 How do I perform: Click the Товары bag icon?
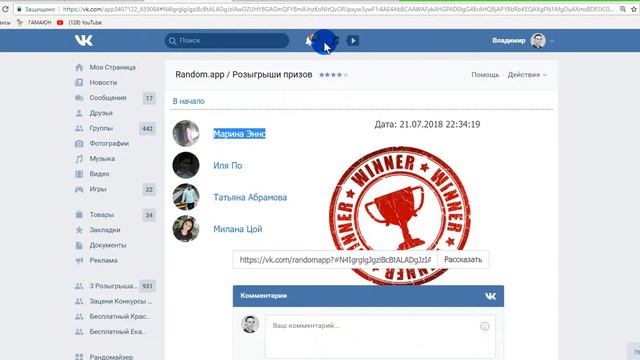(x=79, y=215)
